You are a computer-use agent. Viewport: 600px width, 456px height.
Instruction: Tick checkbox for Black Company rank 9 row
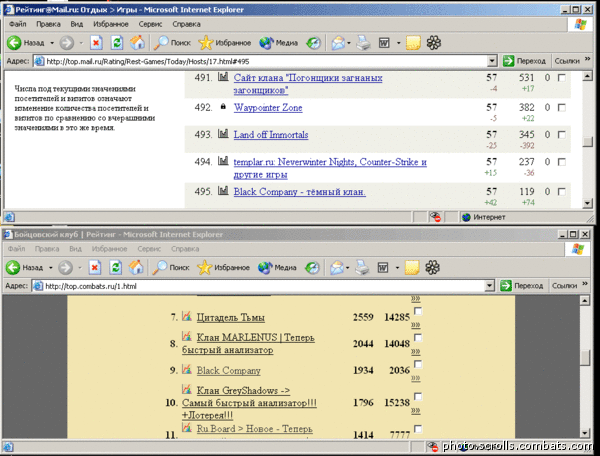click(418, 364)
